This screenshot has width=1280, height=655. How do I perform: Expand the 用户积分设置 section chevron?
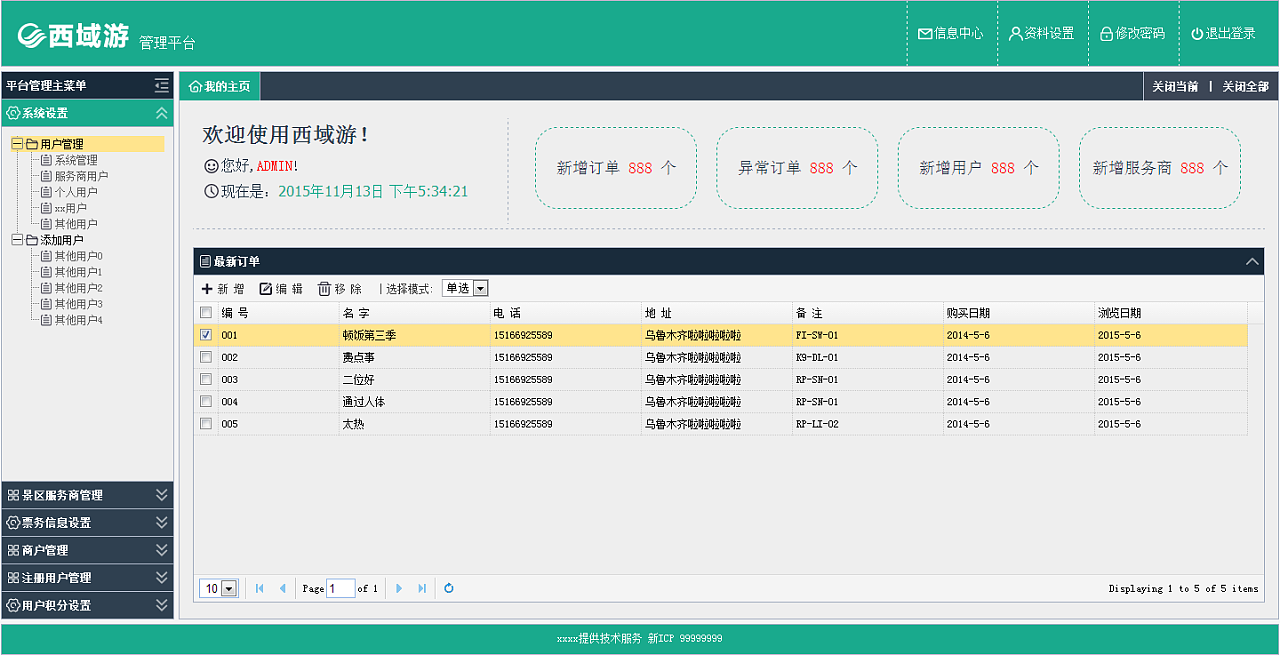pos(162,605)
